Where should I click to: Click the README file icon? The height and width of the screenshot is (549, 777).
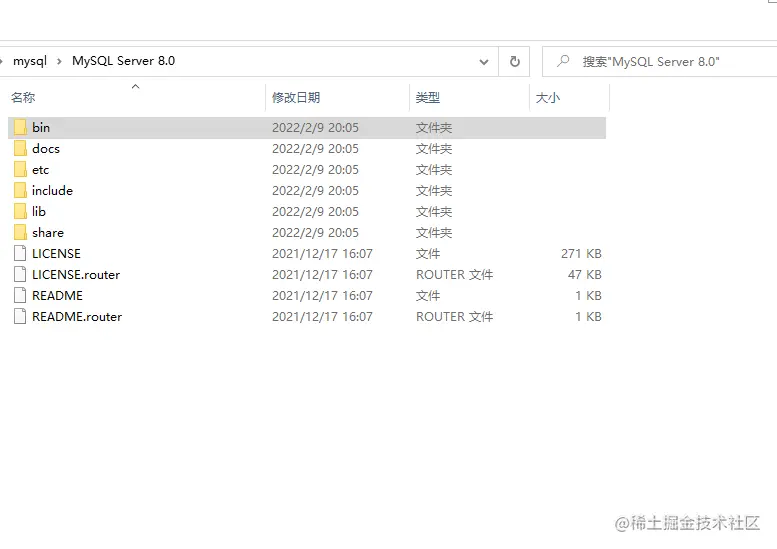[x=20, y=295]
